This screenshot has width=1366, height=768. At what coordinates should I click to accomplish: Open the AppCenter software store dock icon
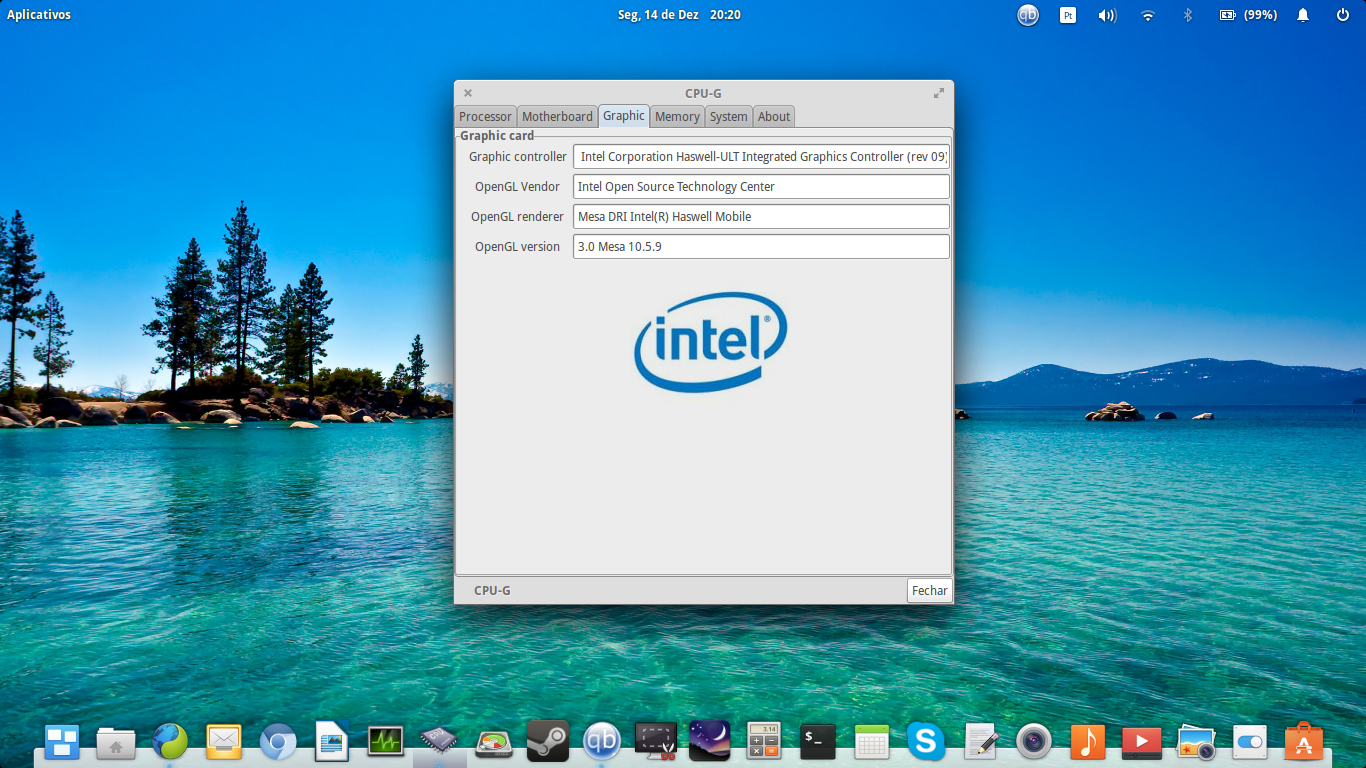pos(1304,741)
